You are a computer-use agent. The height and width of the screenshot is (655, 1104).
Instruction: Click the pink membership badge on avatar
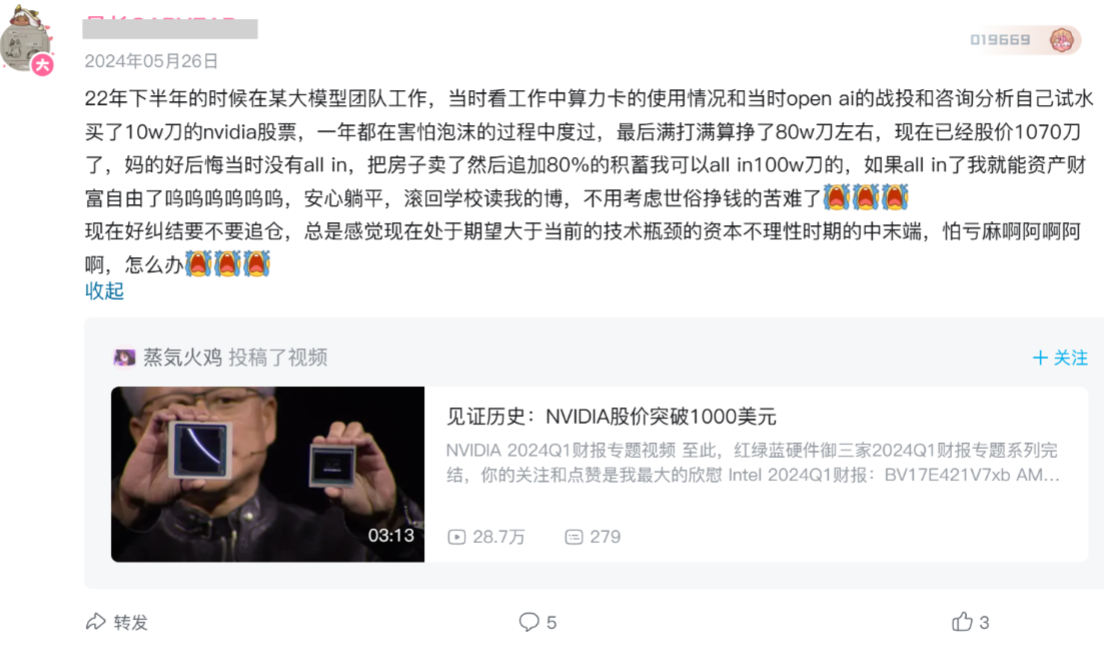42,65
